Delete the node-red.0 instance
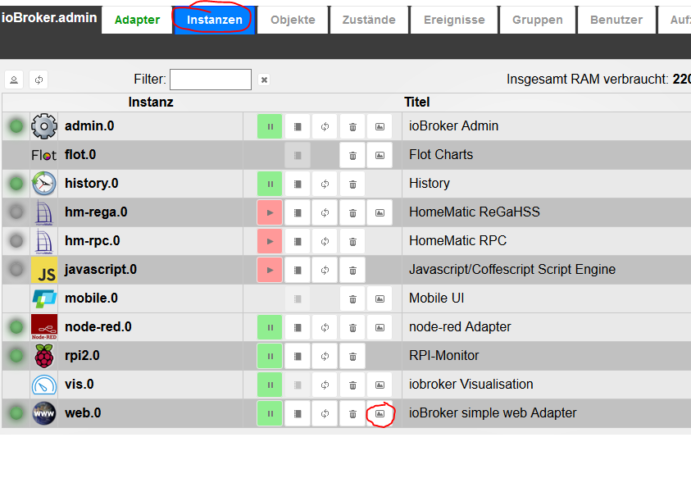 (353, 327)
